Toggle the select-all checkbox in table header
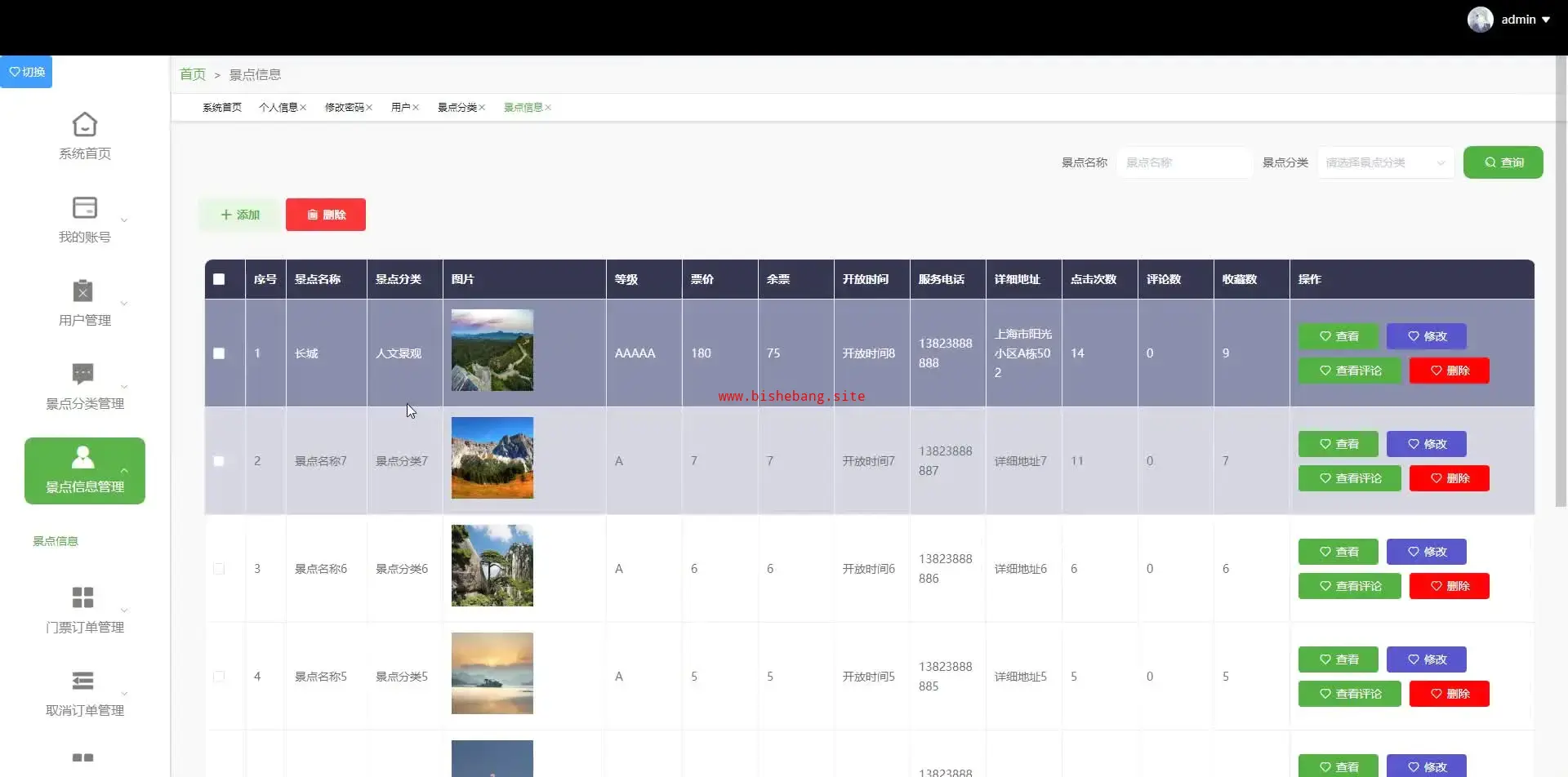Screen dimensions: 1568x777 click(219, 279)
